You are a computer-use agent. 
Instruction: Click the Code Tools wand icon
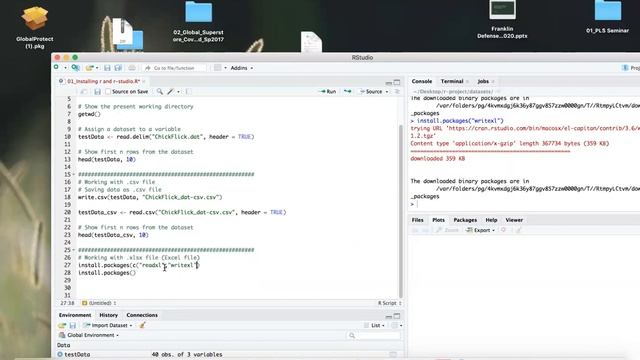pos(171,91)
